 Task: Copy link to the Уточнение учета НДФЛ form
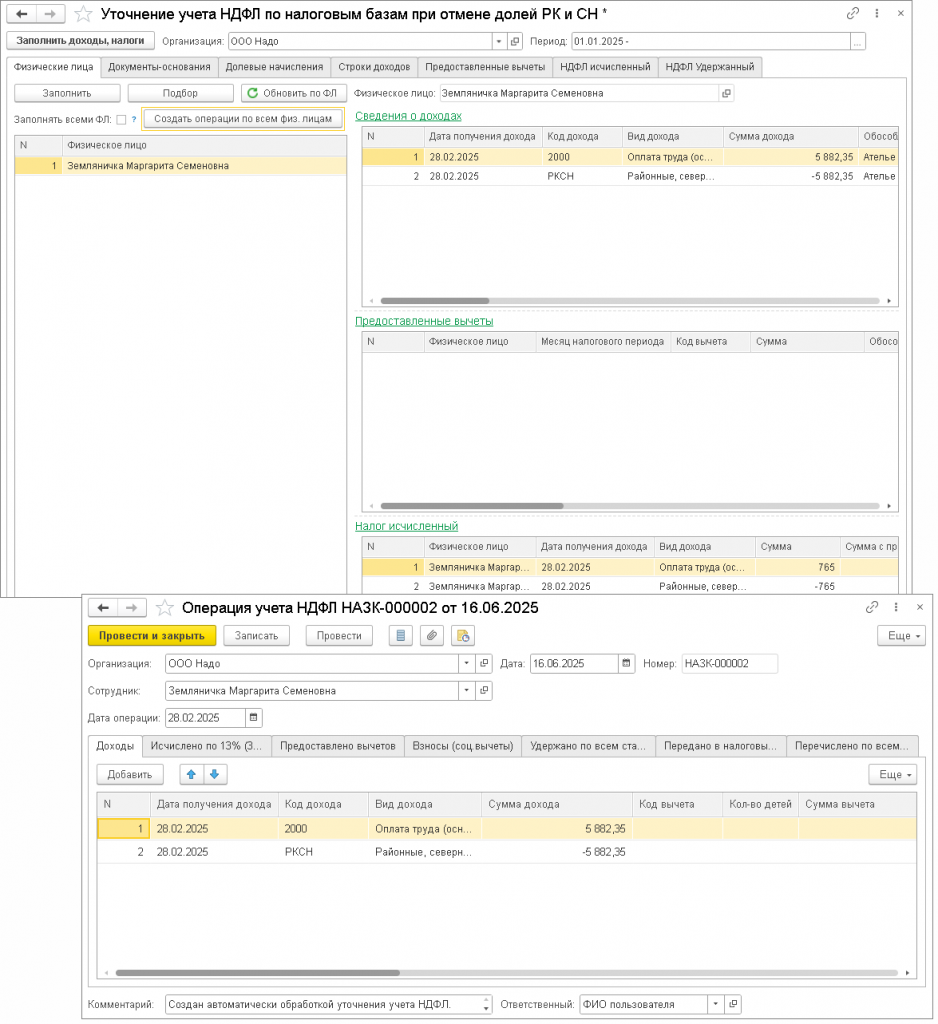click(852, 13)
